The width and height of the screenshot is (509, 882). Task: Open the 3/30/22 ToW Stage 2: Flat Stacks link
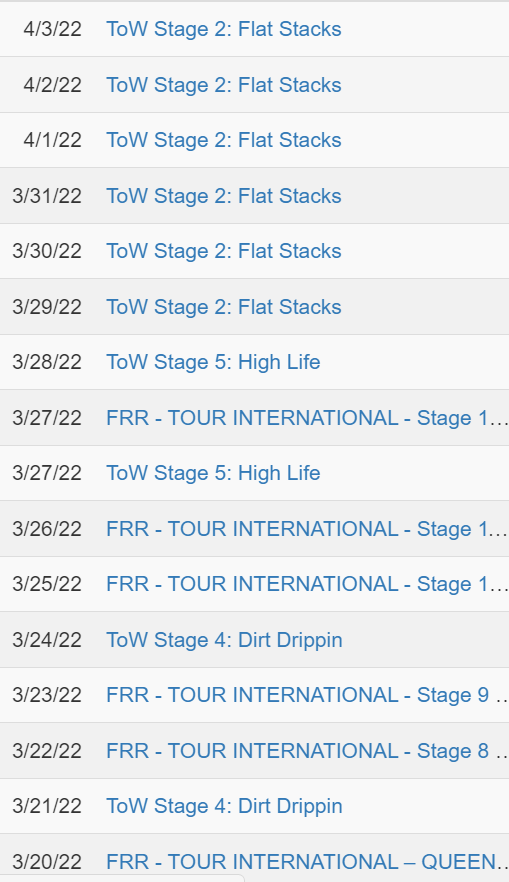tap(224, 251)
